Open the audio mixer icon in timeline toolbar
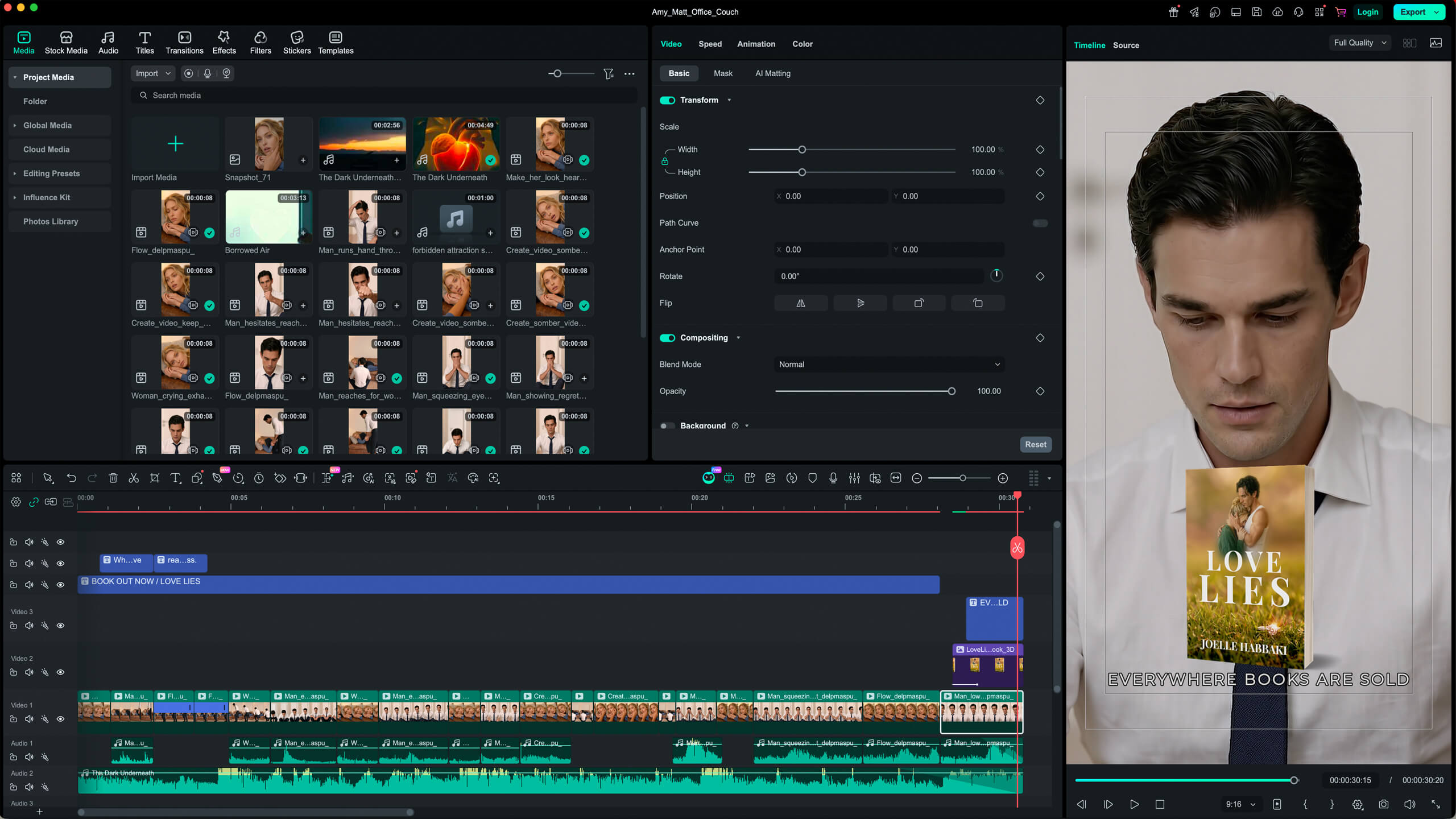 click(854, 478)
